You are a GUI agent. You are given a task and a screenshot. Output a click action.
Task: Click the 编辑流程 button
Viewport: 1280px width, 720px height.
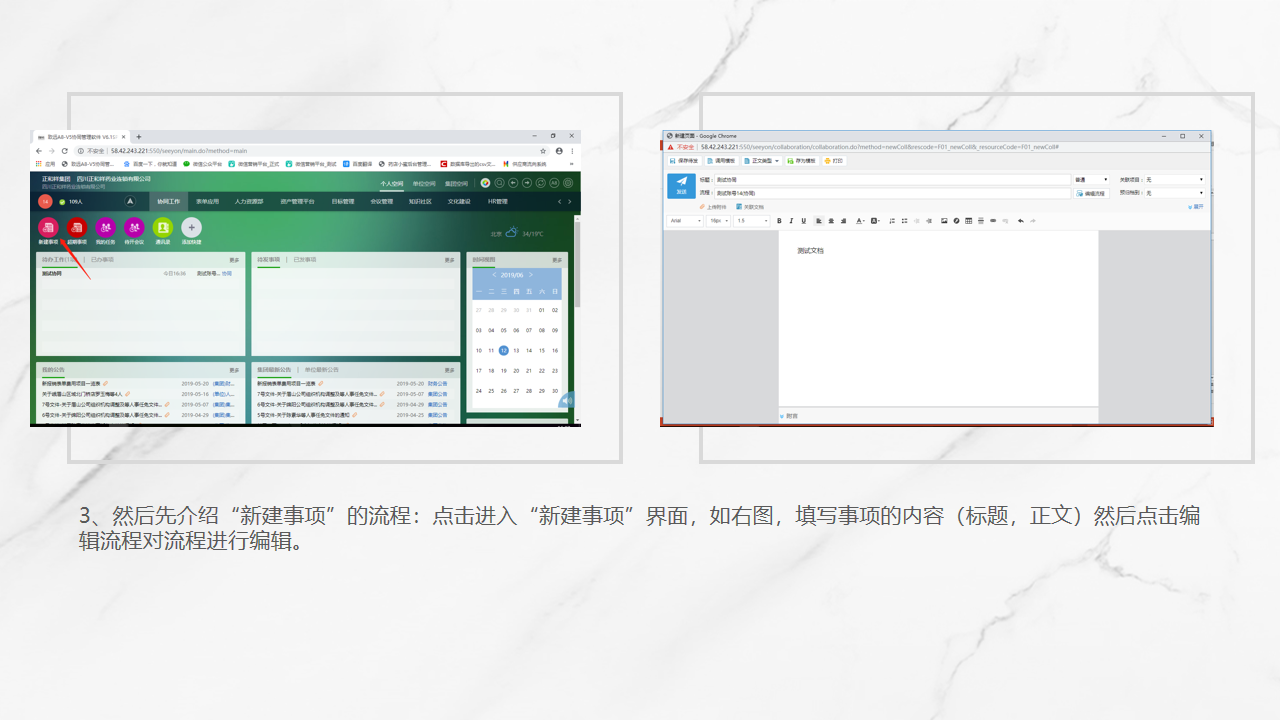tap(1091, 193)
